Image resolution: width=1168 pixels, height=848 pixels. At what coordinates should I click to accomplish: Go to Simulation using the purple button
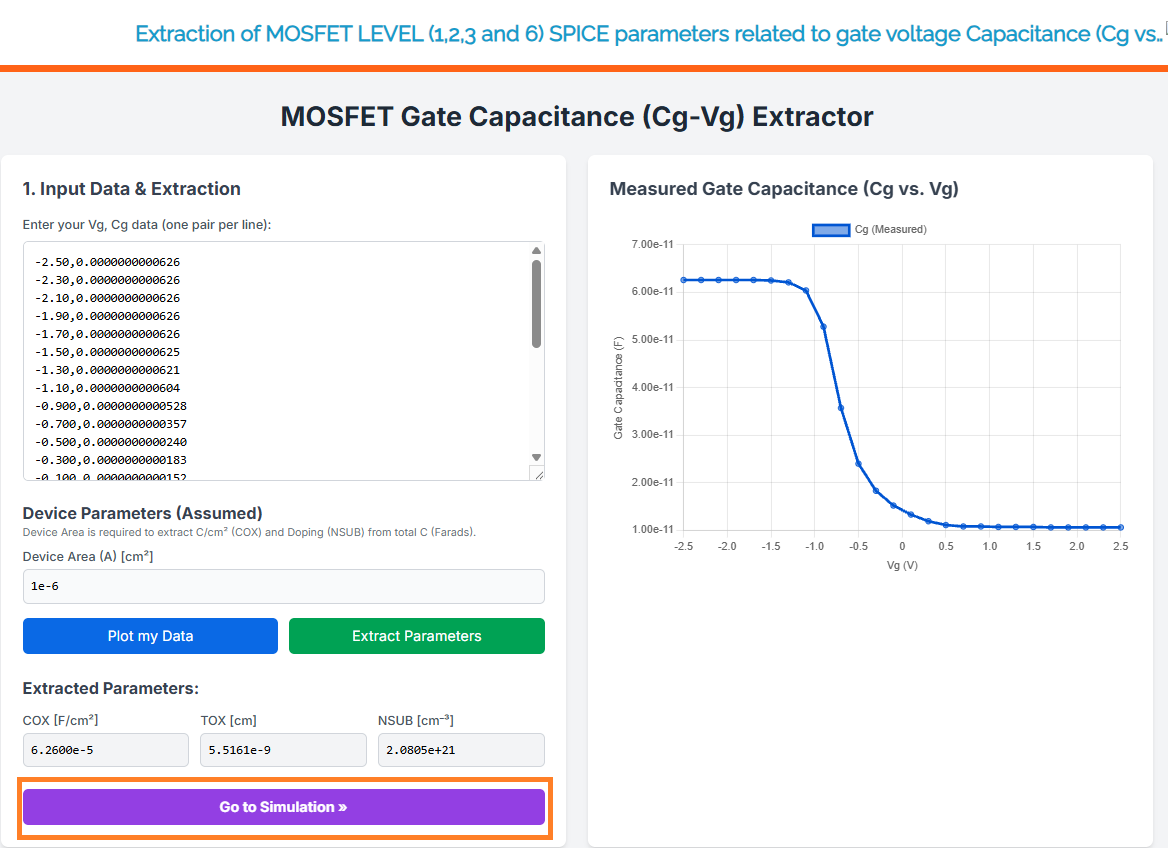point(284,807)
